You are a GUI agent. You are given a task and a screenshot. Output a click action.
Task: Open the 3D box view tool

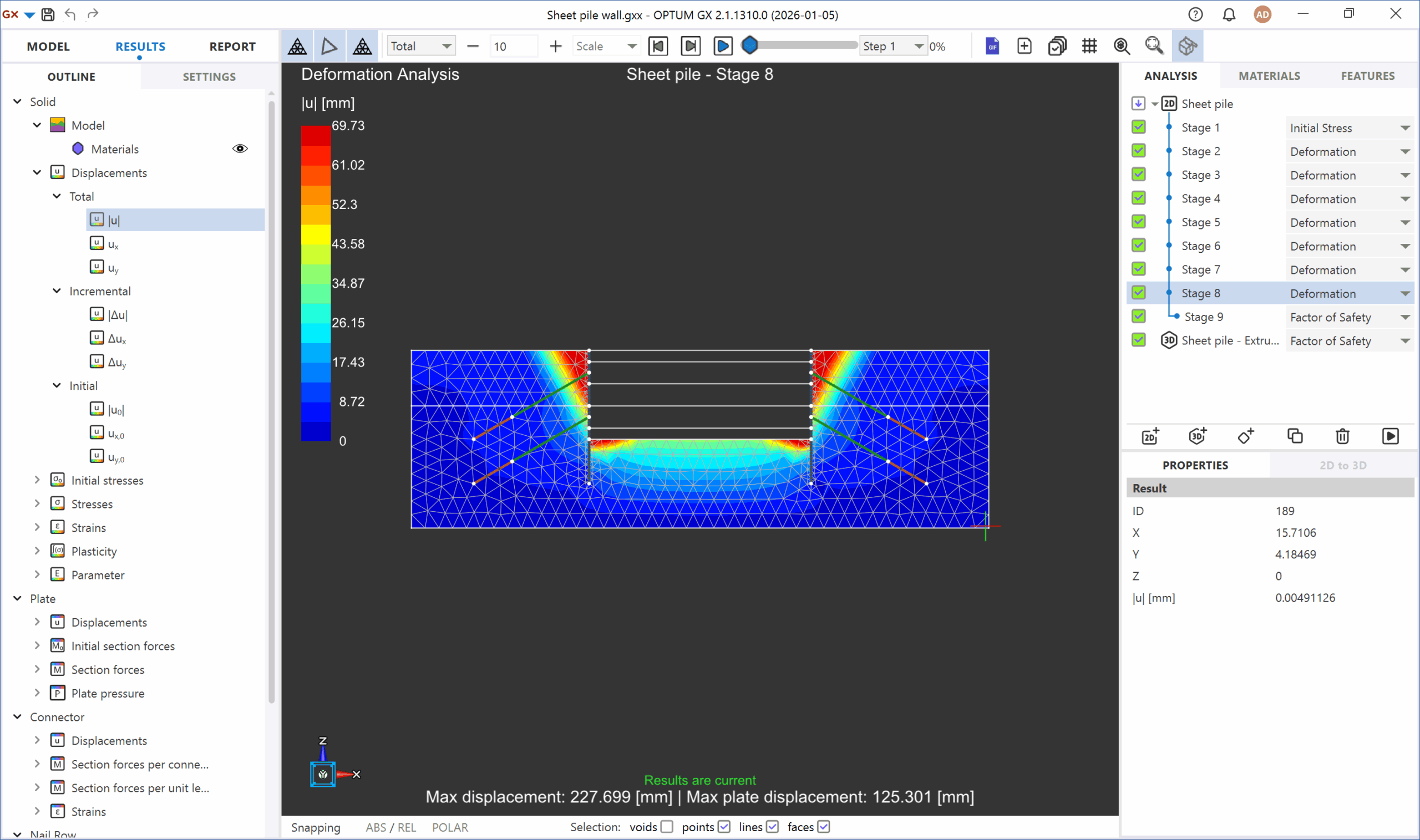(1188, 46)
